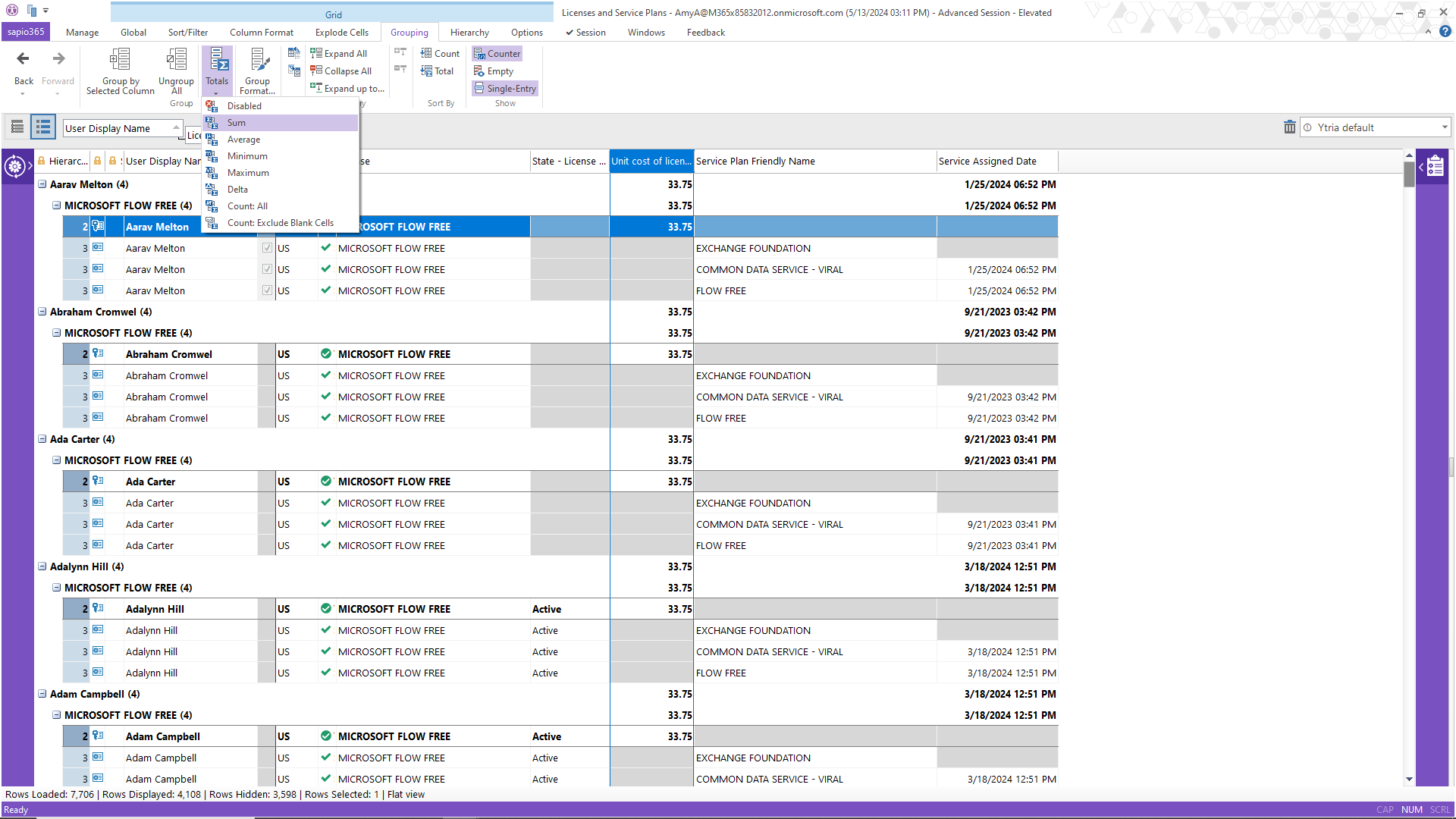Click the Collapse All icon
1456x819 pixels.
(316, 71)
